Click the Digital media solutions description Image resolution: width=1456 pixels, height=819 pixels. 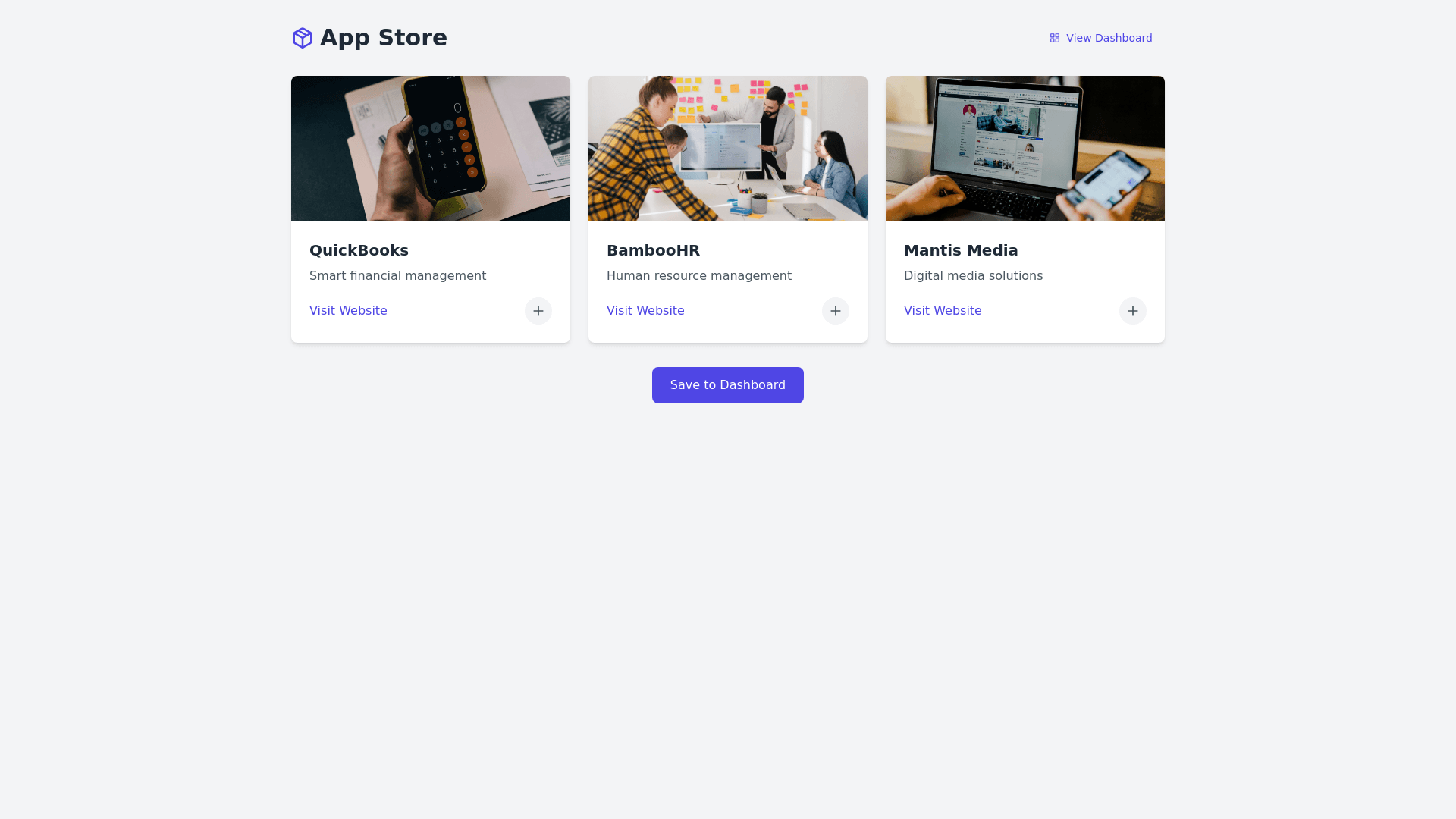click(x=973, y=276)
